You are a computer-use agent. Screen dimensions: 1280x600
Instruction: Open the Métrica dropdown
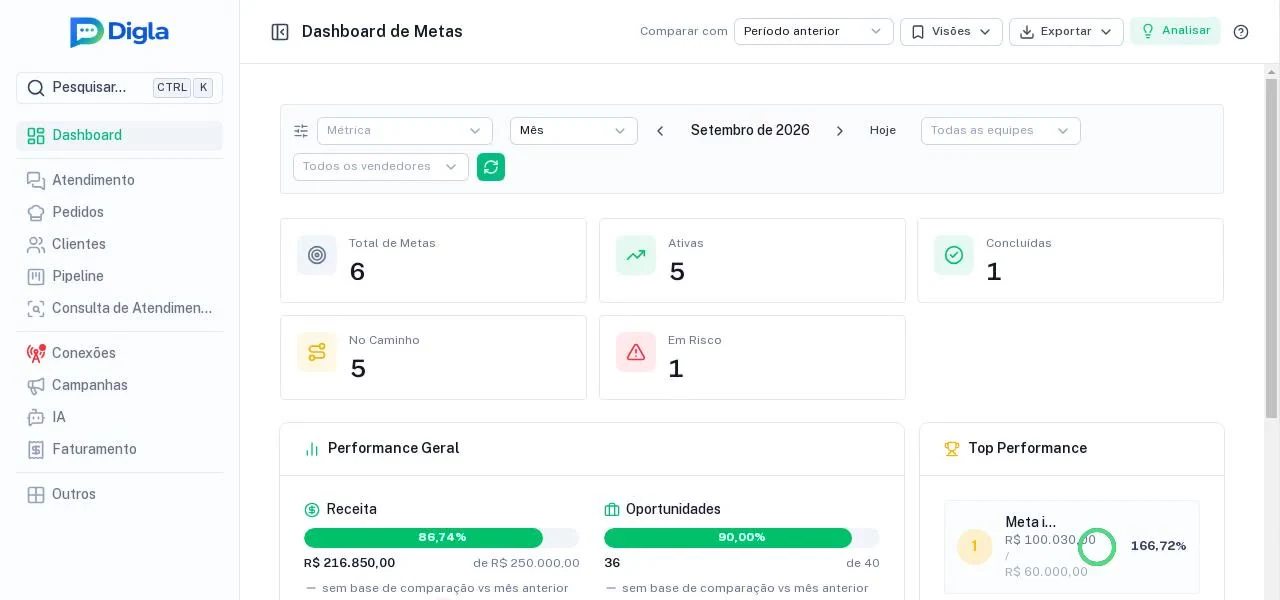405,131
